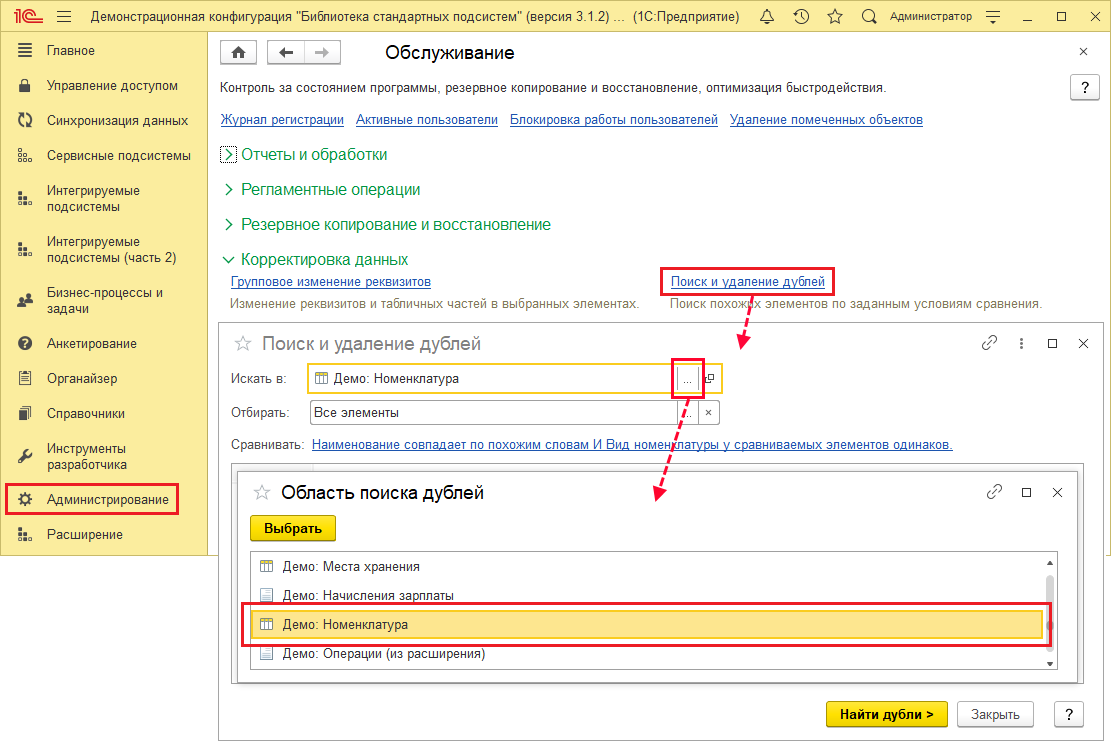Screen dimensions: 1113x742
Task: Clear the Отбирать field with x
Action: (x=708, y=413)
